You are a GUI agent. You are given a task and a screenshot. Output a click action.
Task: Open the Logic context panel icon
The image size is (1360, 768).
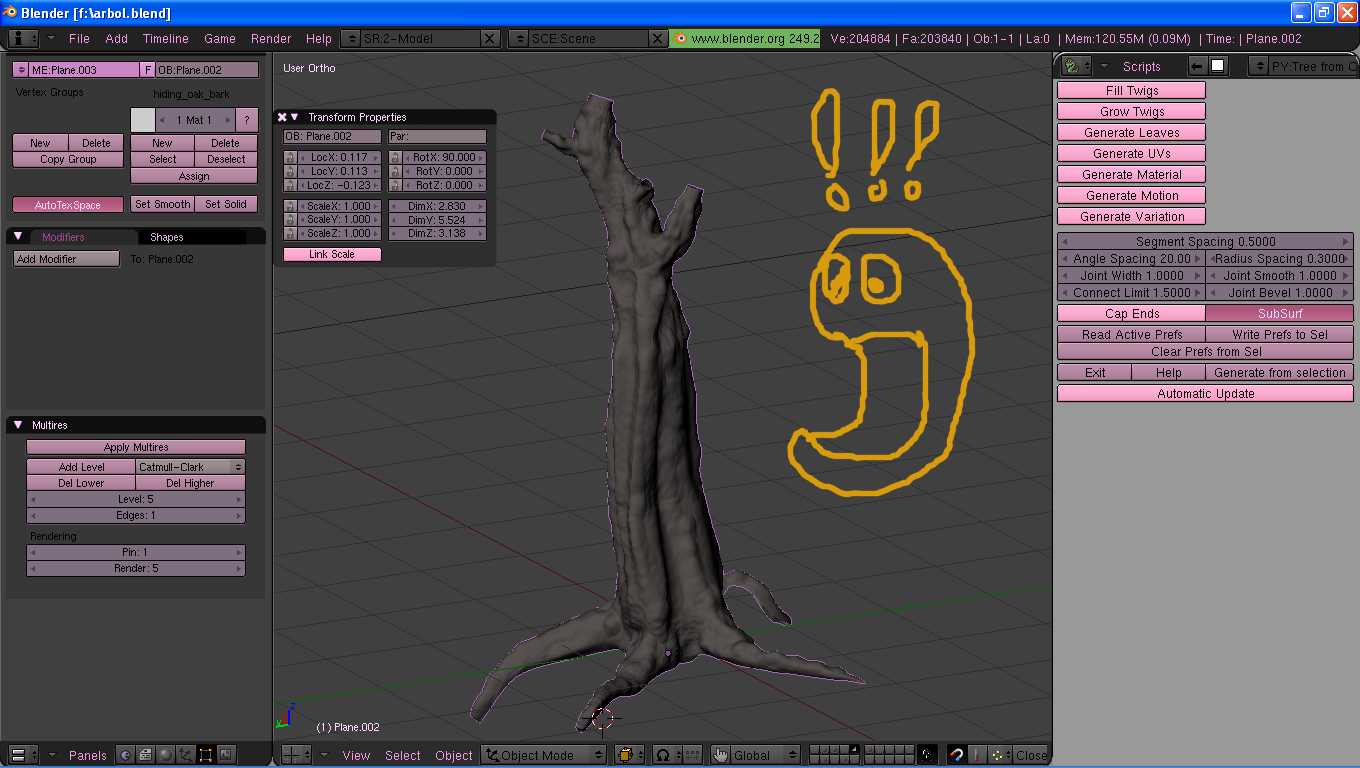click(x=126, y=755)
